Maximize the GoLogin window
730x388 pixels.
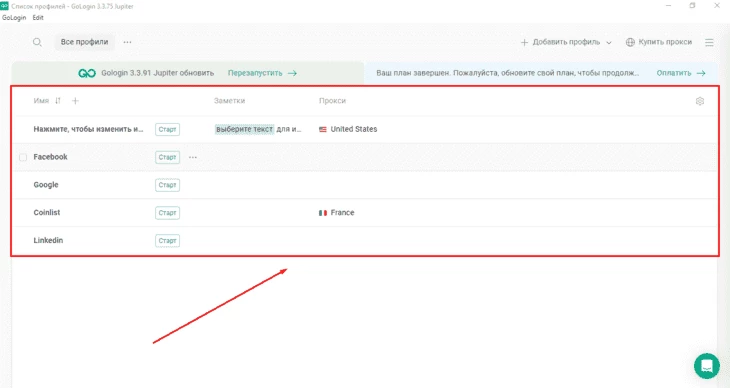pos(692,6)
